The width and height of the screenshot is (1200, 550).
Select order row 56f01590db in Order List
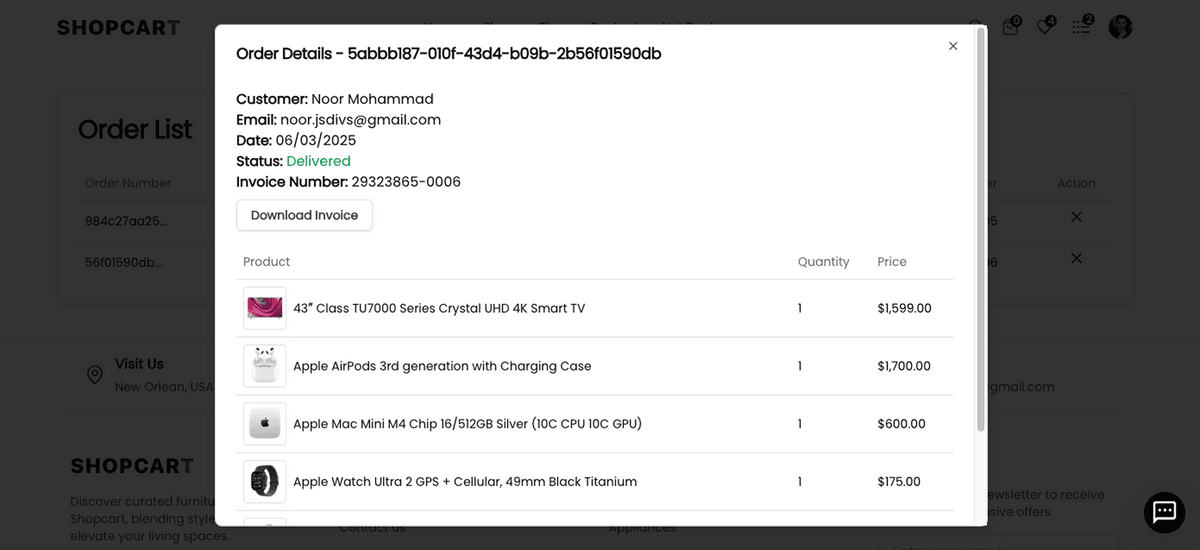(126, 263)
